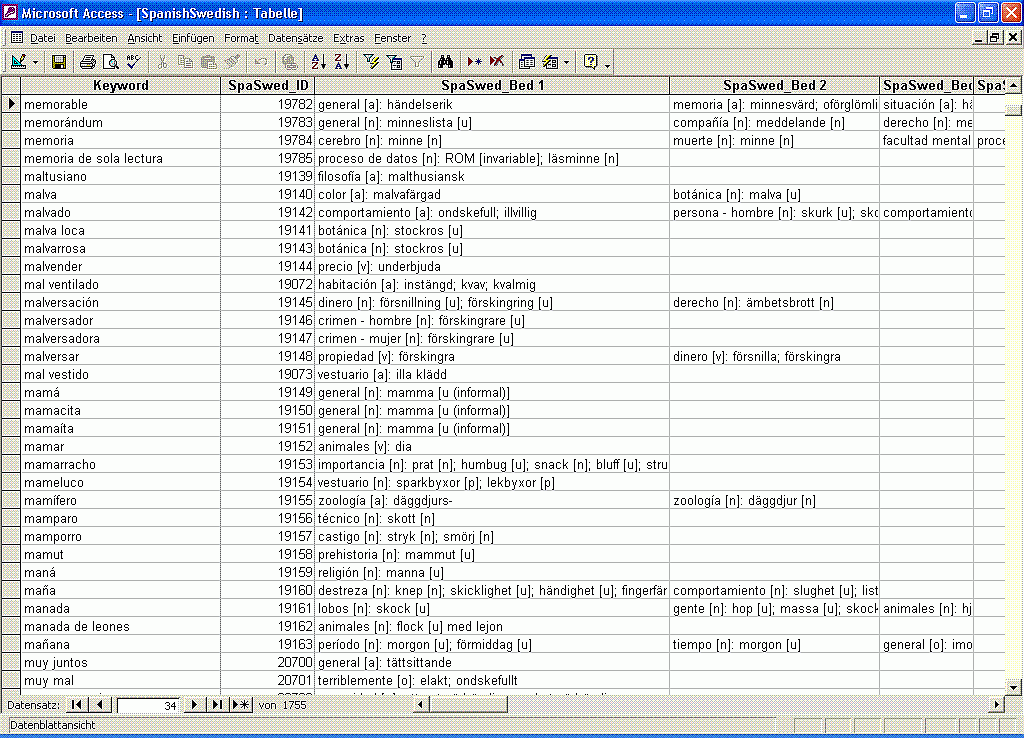
Task: Open the table control menu icon beside Datei
Action: click(x=17, y=38)
